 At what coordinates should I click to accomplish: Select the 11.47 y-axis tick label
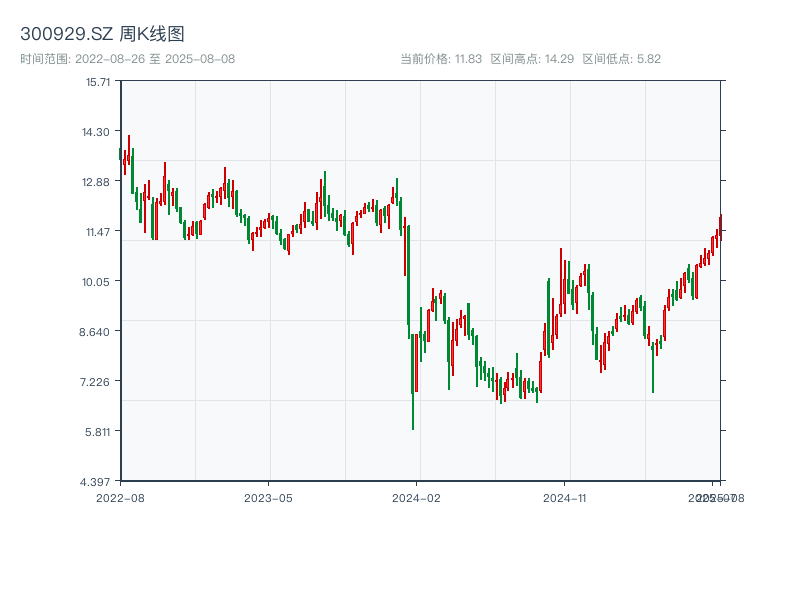pyautogui.click(x=98, y=231)
